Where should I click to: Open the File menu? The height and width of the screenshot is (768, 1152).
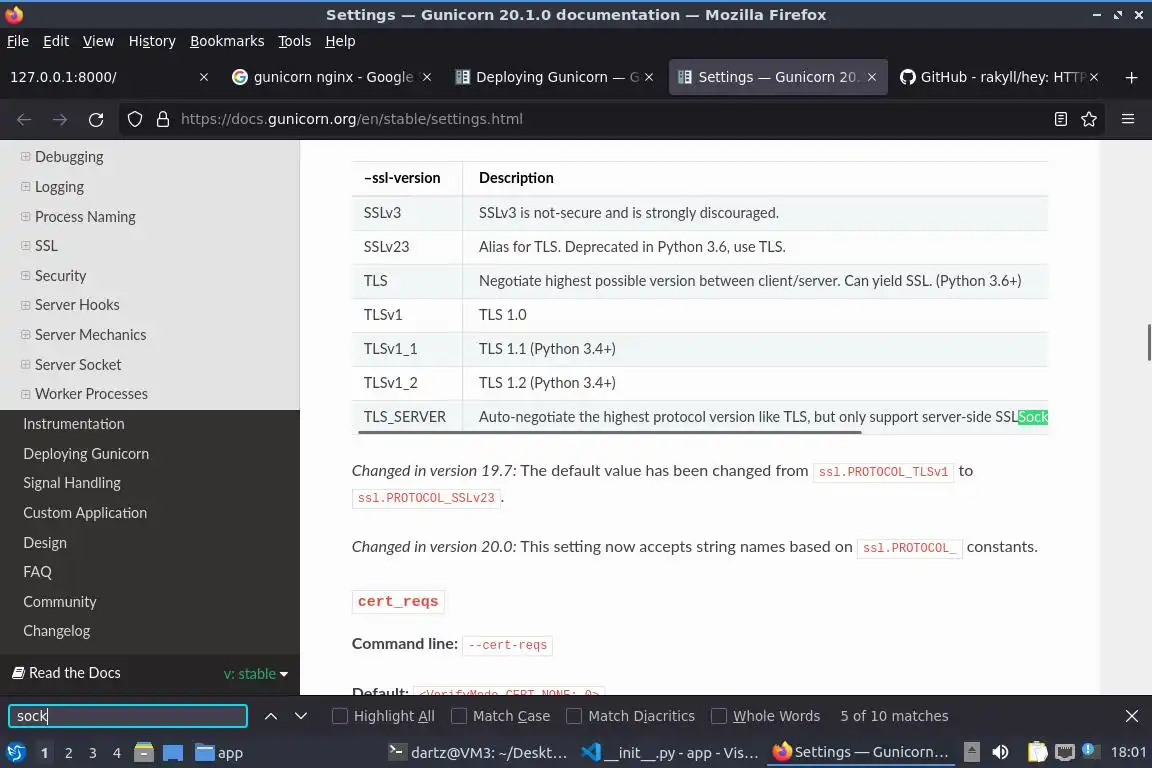point(18,41)
